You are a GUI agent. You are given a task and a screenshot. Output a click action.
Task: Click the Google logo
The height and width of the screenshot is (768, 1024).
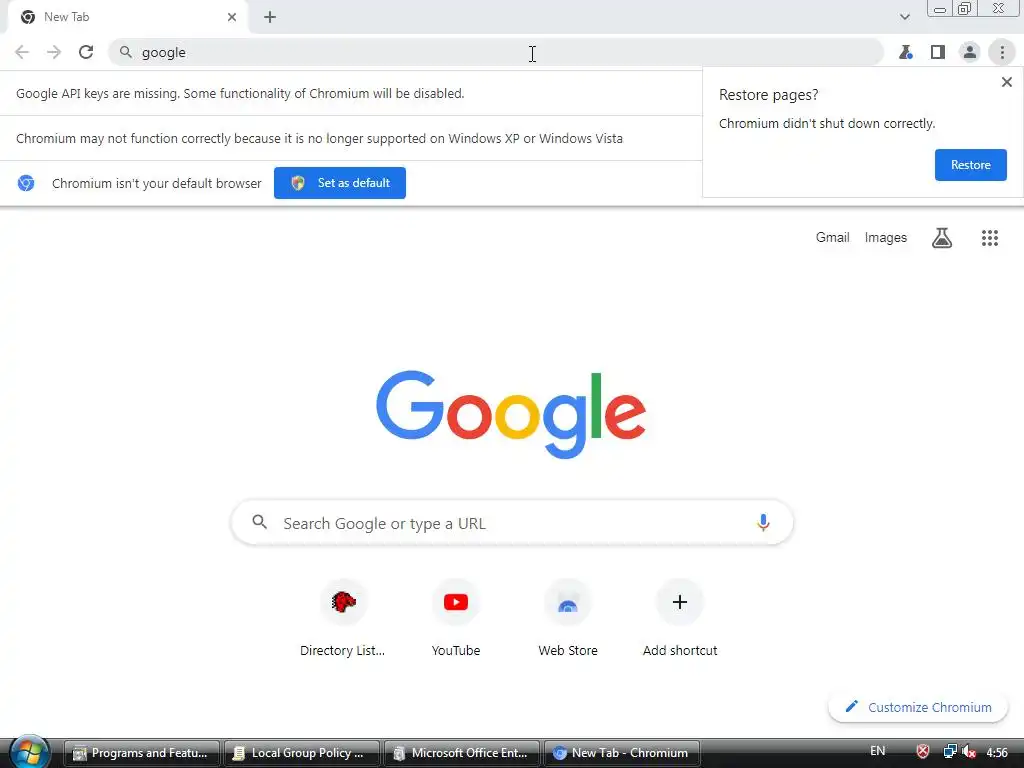pyautogui.click(x=511, y=414)
